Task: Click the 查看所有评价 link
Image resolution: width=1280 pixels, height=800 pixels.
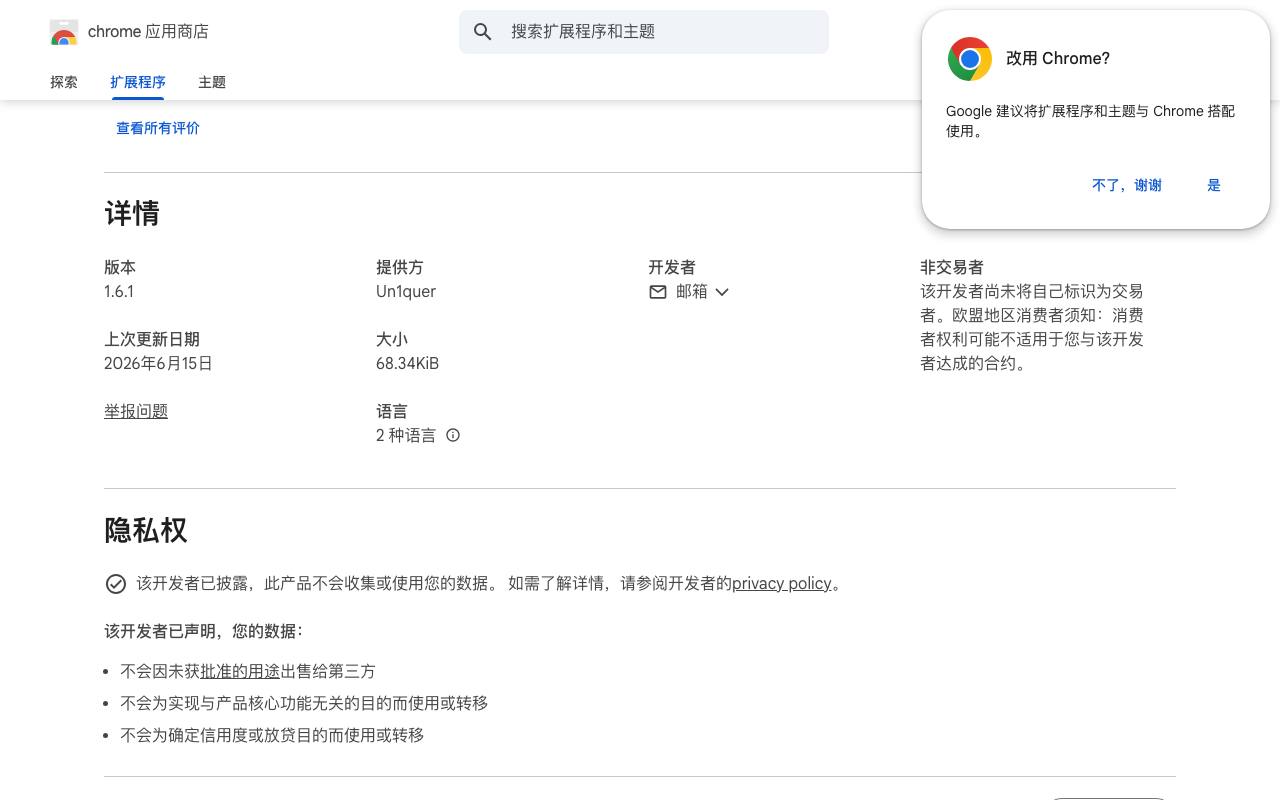Action: (x=158, y=128)
